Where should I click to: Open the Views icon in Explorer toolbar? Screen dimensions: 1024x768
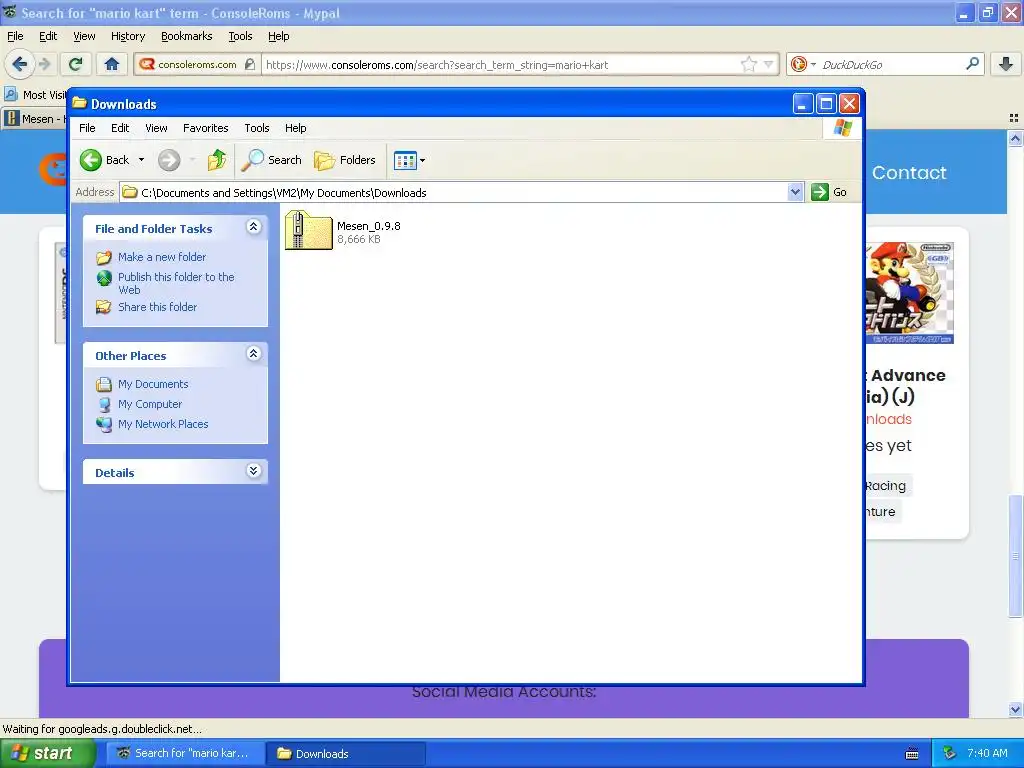[405, 160]
